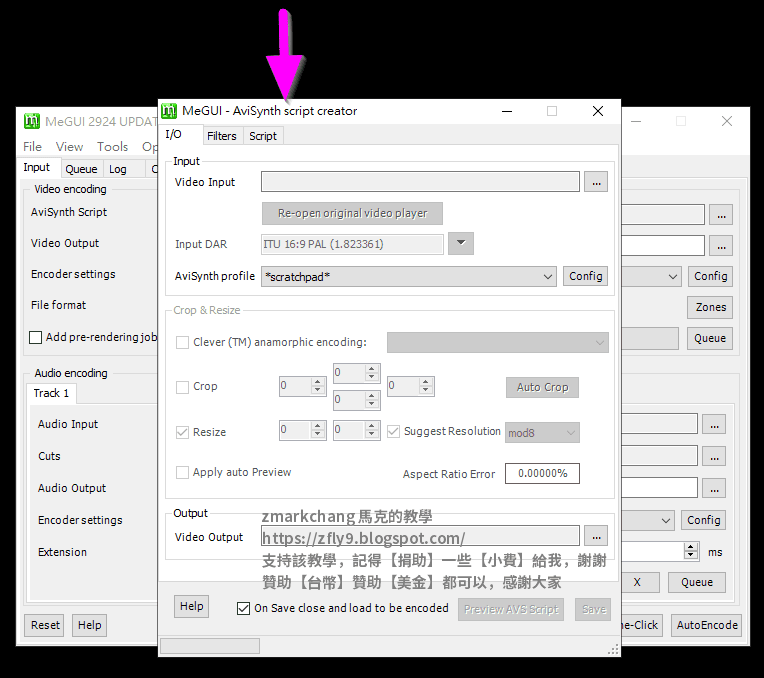Screen dimensions: 764x678
Task: Toggle Clever (TM) anamorphic encoding checkbox
Action: pos(182,342)
